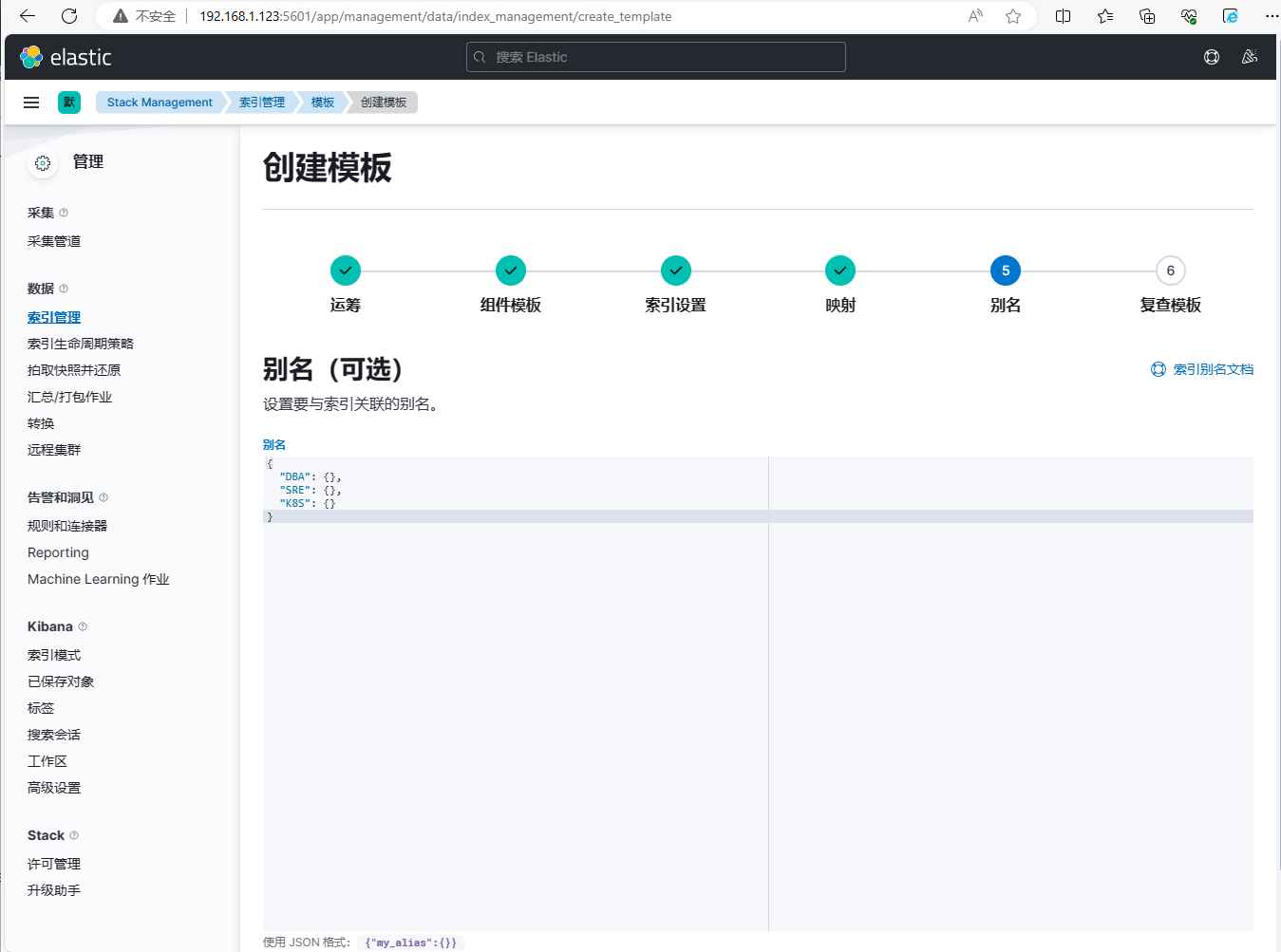Go to component templates step
Screen dimensions: 1281x952
tap(510, 271)
